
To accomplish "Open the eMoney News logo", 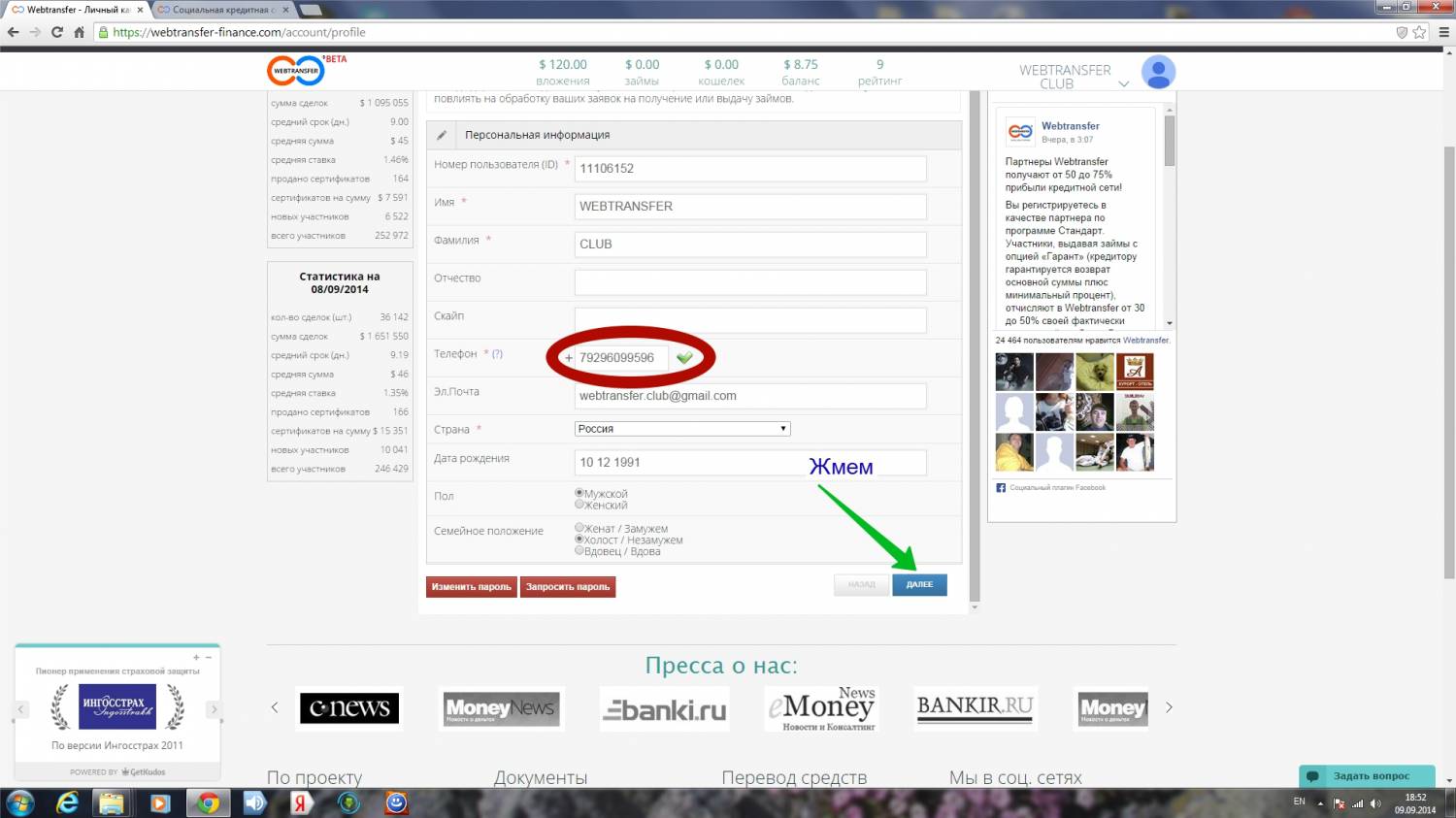I will pos(821,708).
